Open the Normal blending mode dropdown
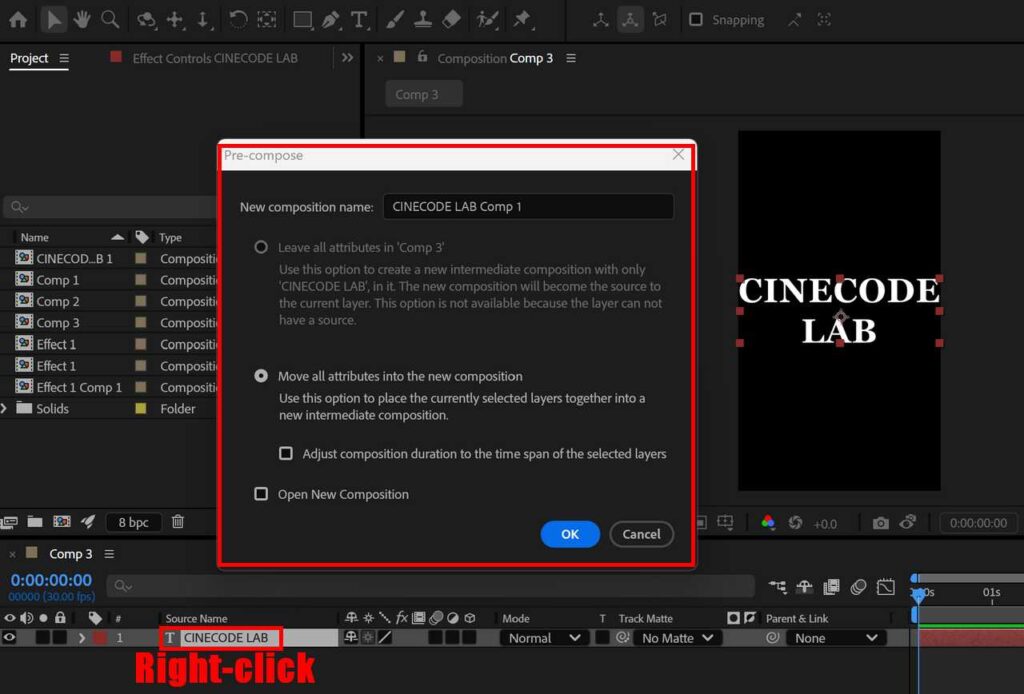Viewport: 1024px width, 694px height. click(545, 638)
